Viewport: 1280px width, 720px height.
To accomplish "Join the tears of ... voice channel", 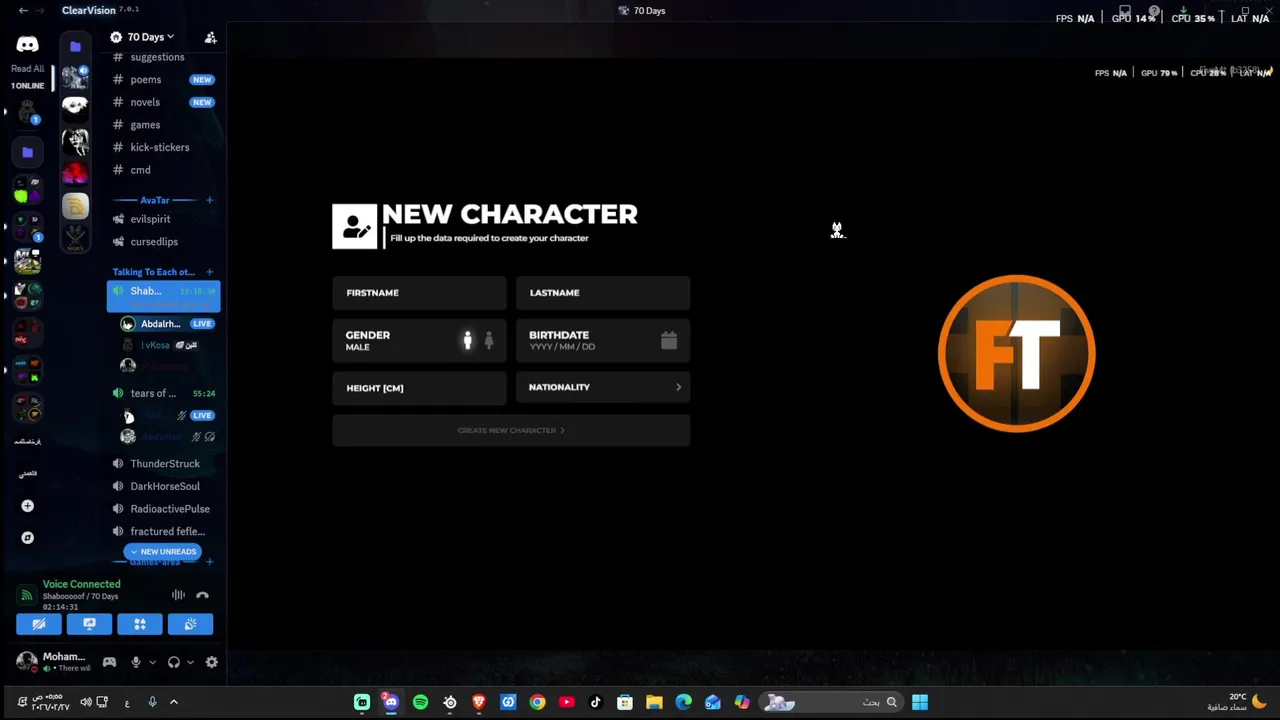I will [164, 393].
